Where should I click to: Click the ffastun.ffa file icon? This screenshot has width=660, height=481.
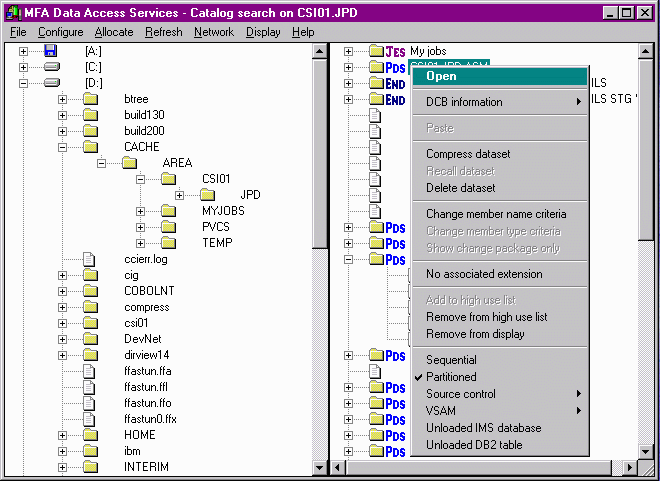[x=89, y=371]
